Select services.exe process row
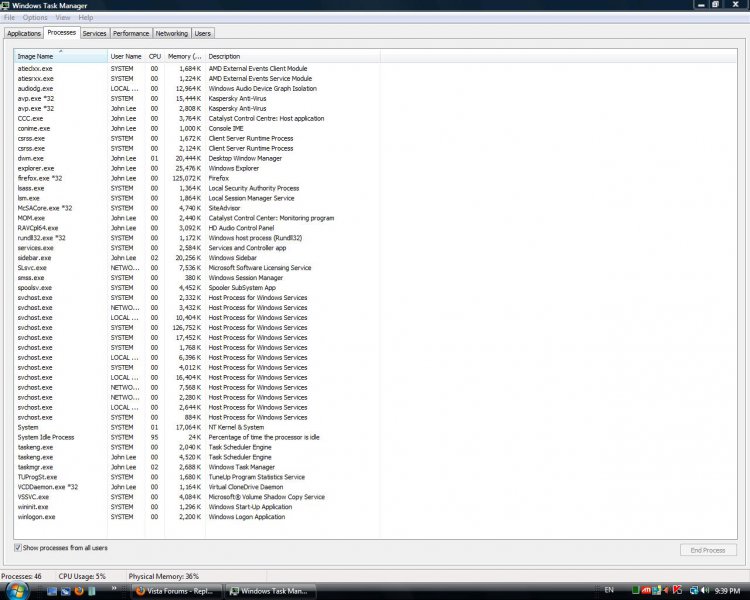750x600 pixels. (x=197, y=248)
